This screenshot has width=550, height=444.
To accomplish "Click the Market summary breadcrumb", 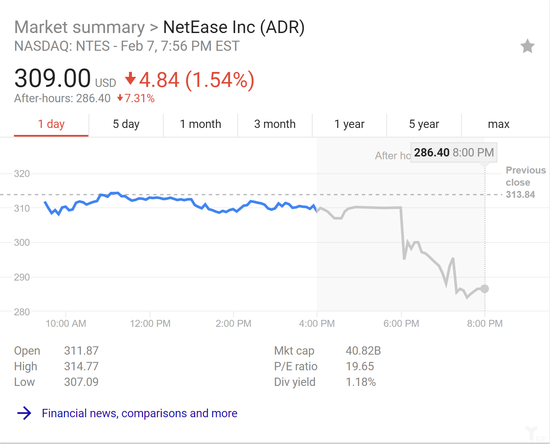I will [79, 27].
